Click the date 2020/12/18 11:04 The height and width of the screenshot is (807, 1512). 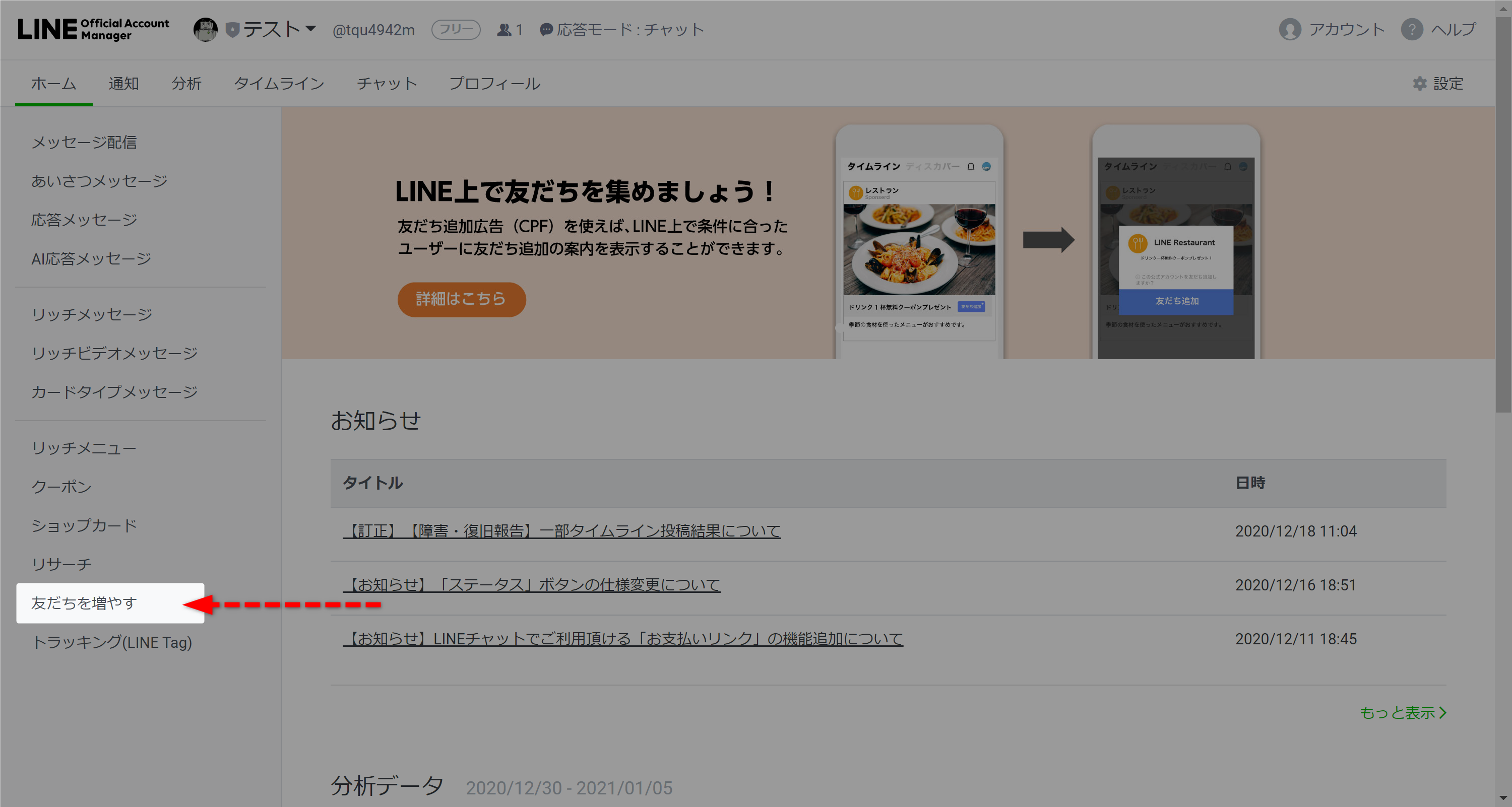pos(1296,531)
